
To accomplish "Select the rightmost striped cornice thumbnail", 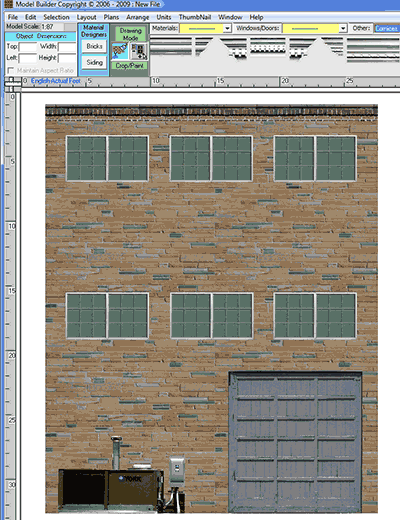I will 373,50.
